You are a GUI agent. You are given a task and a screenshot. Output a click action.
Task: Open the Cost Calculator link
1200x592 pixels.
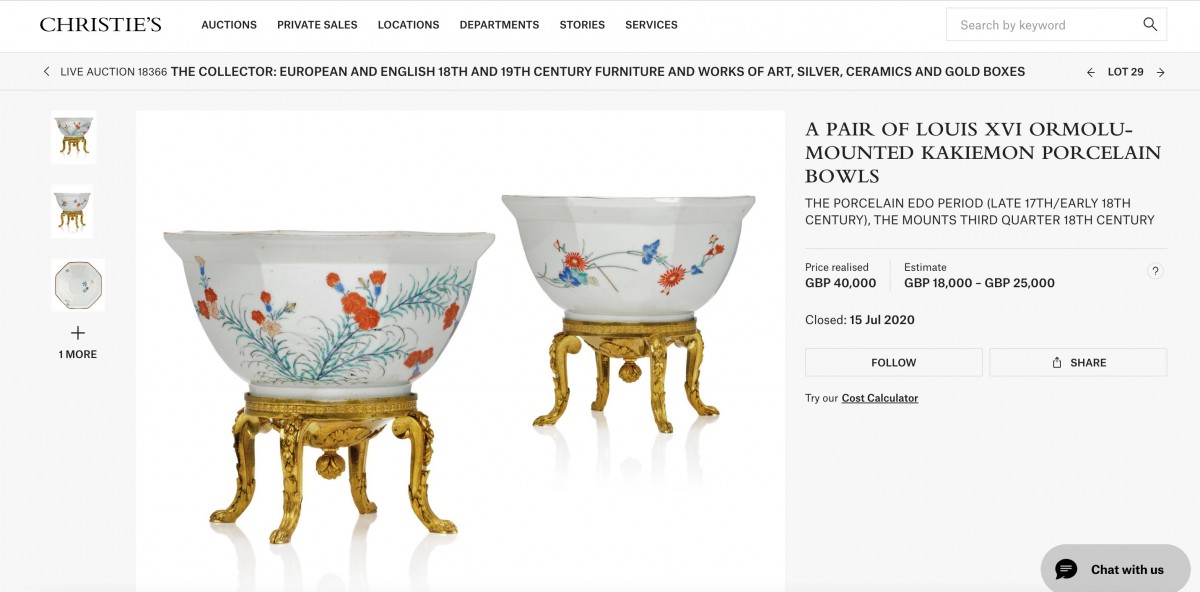[x=880, y=398]
